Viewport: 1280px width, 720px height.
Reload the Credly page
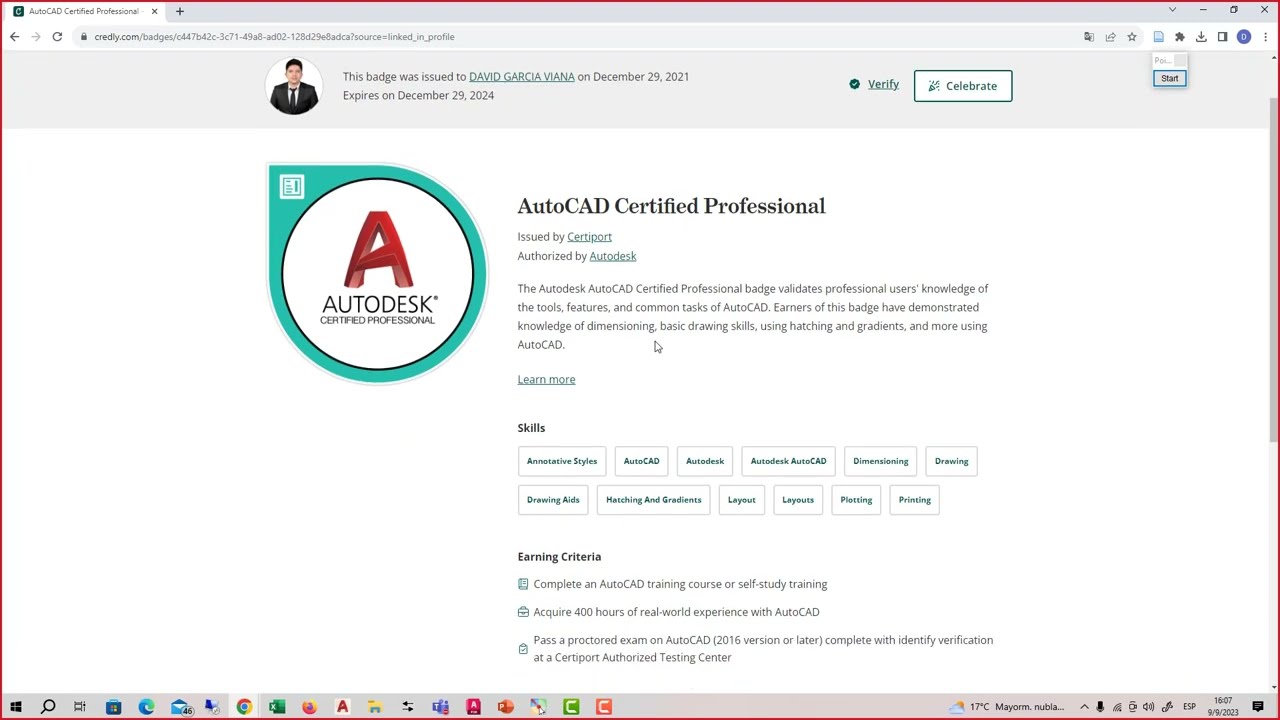[x=57, y=37]
